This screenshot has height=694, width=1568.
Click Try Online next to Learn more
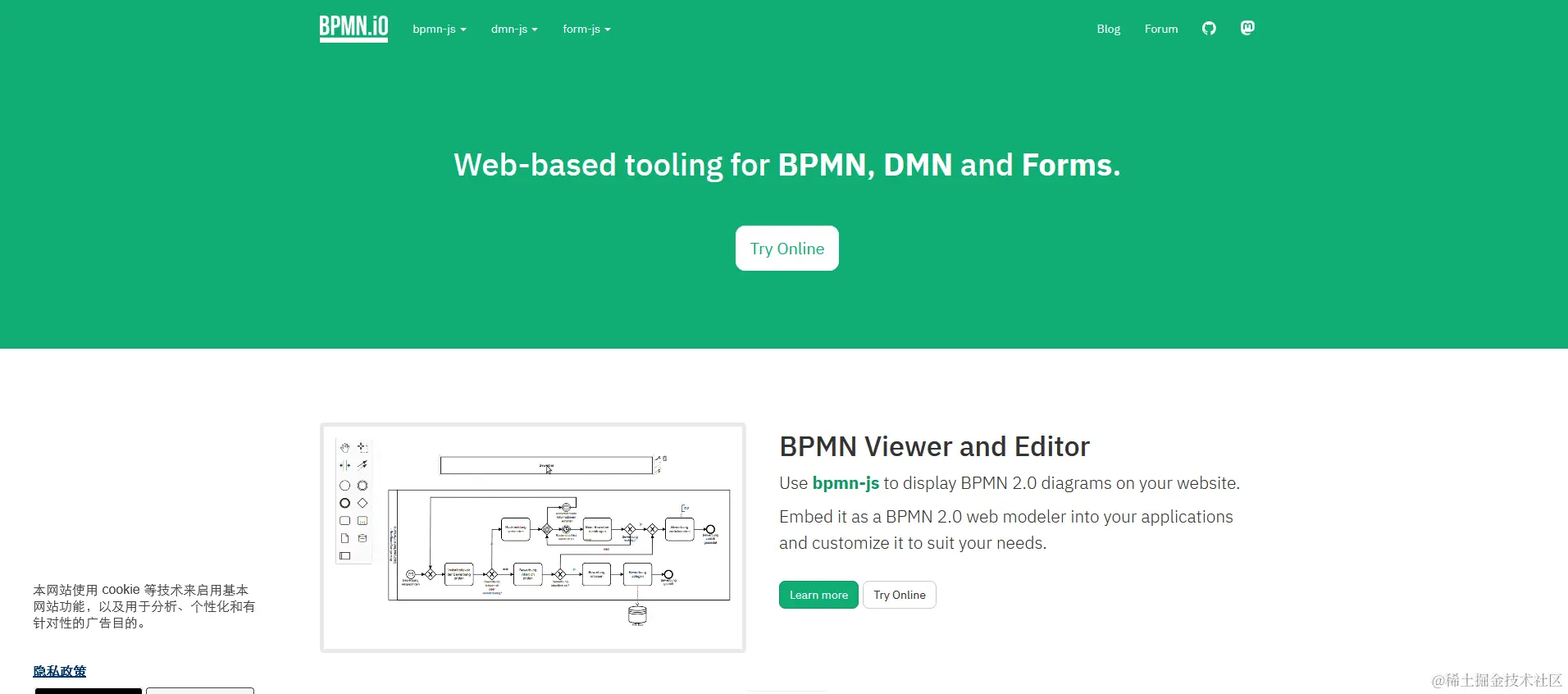click(x=900, y=595)
